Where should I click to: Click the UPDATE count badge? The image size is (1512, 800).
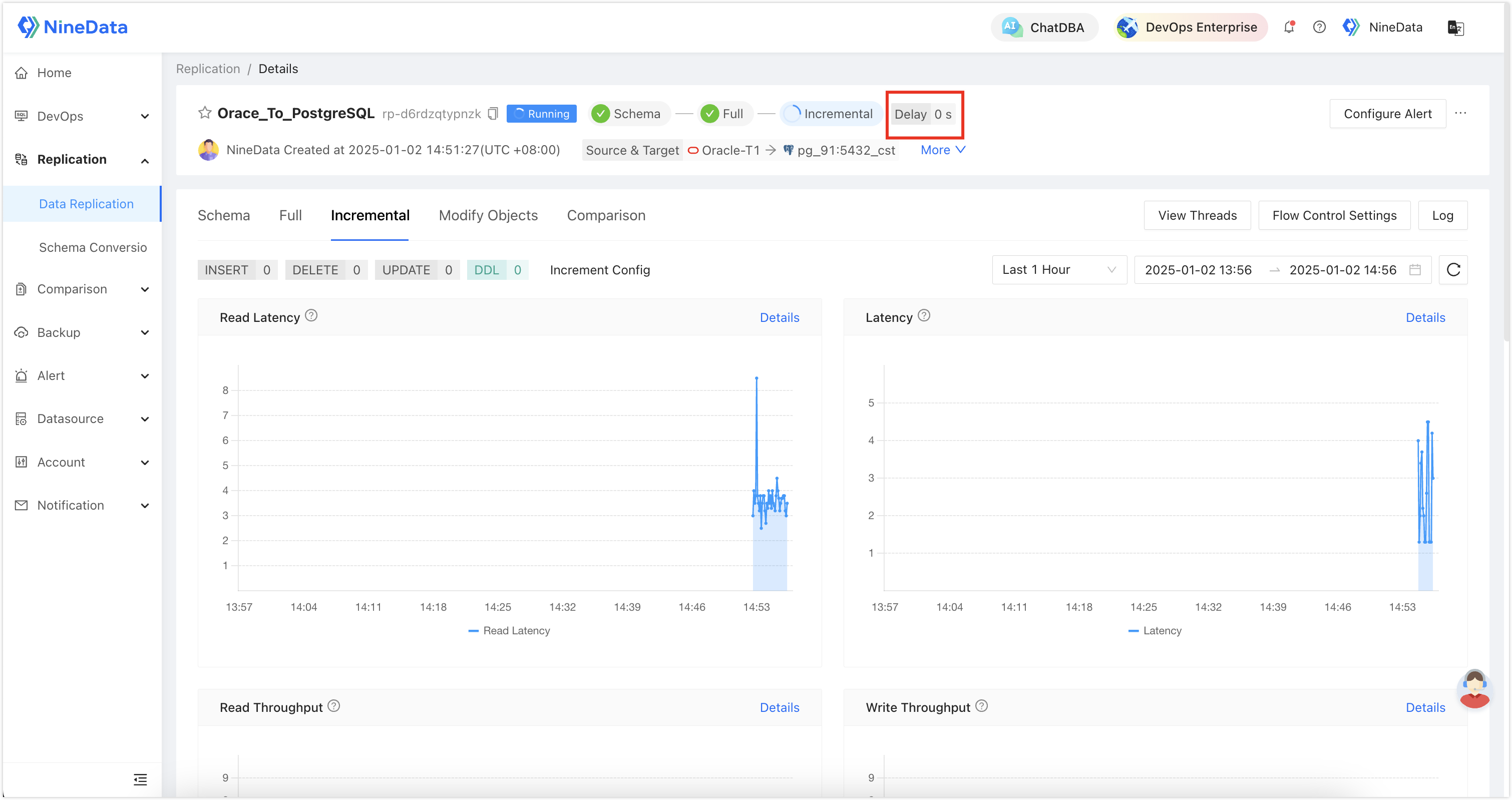tap(418, 270)
